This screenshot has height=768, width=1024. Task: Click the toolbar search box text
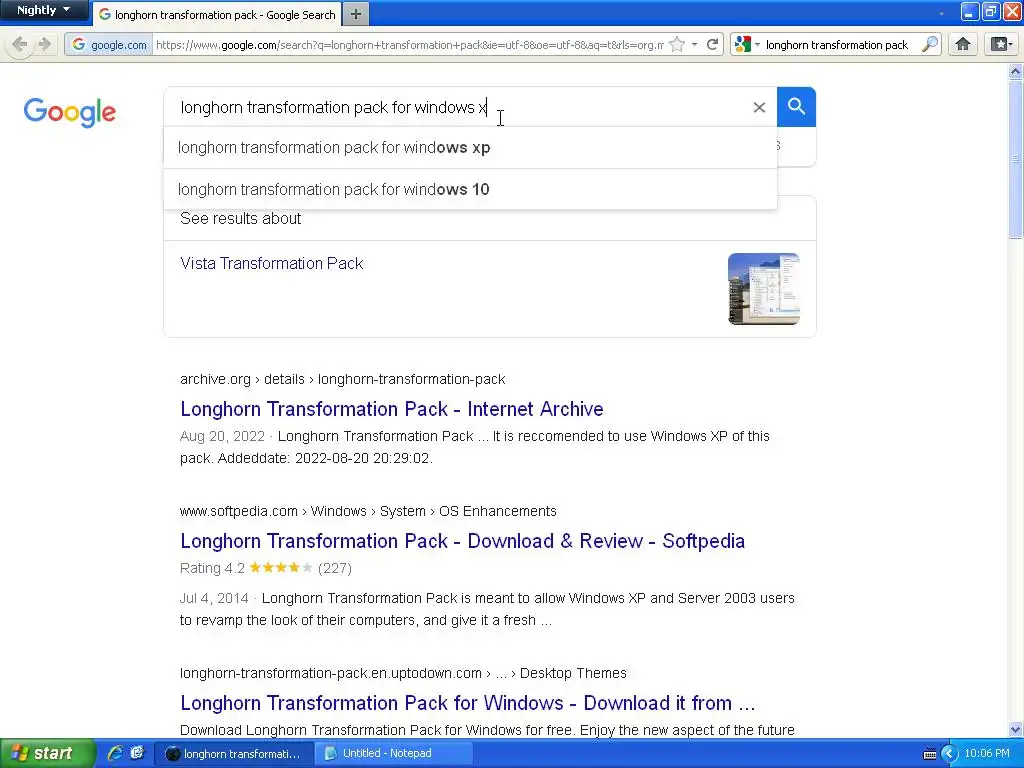click(x=837, y=44)
